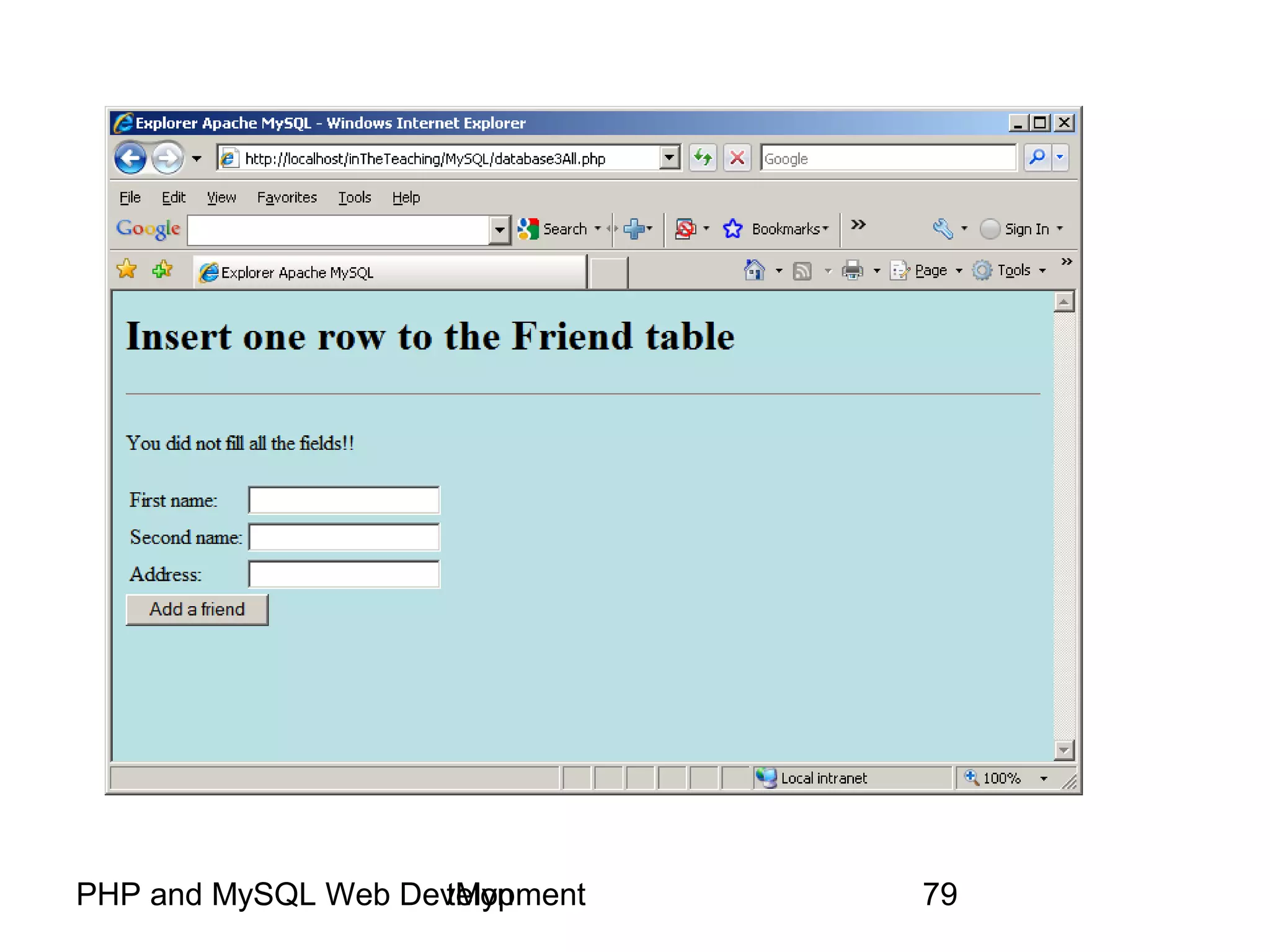
Task: Click the Google toolbar search input
Action: click(x=338, y=230)
